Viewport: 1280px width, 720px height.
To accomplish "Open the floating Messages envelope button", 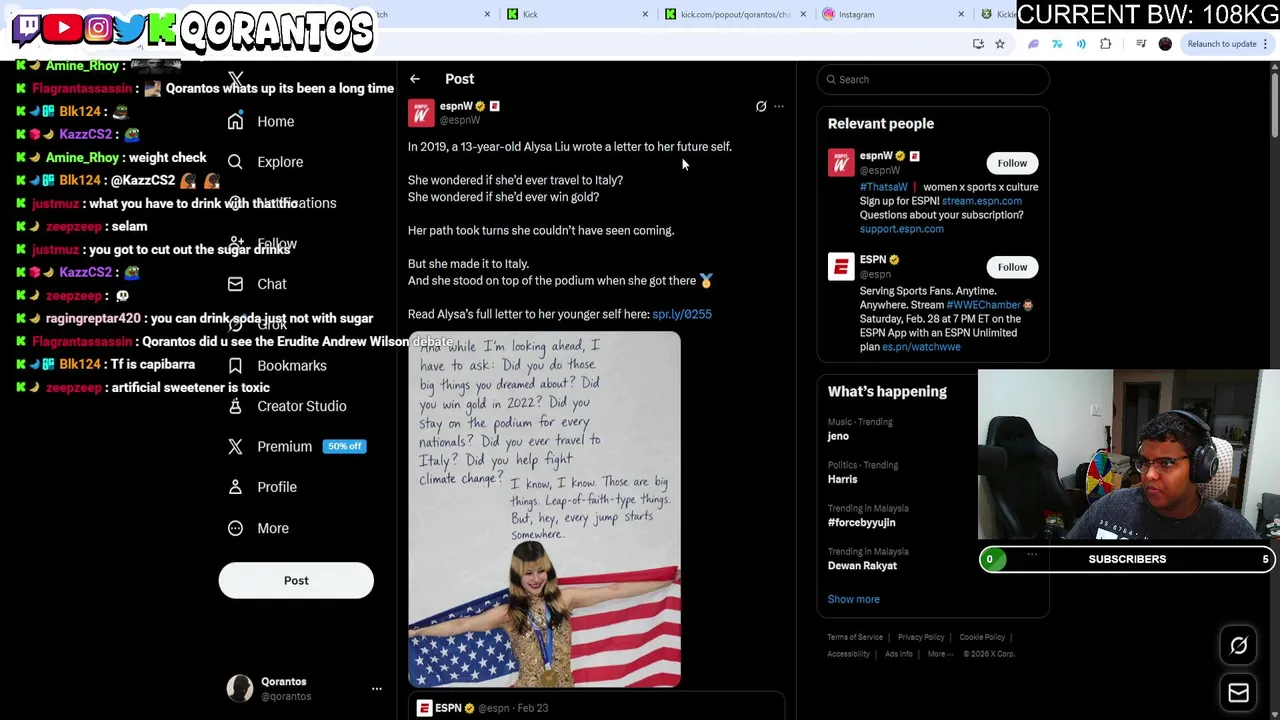I will pyautogui.click(x=1238, y=692).
